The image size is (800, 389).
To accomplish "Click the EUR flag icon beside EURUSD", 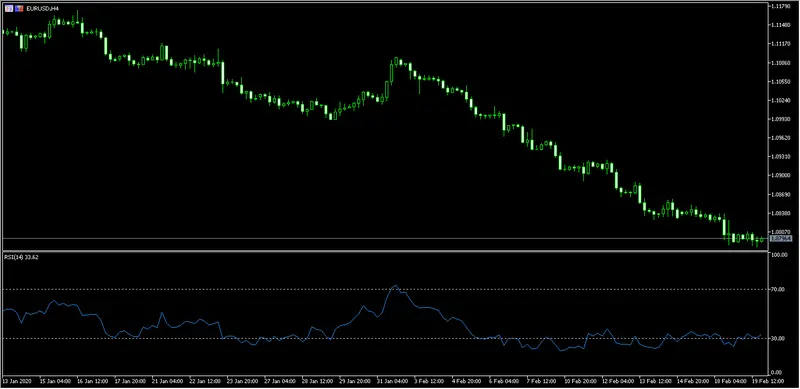I will click(9, 8).
